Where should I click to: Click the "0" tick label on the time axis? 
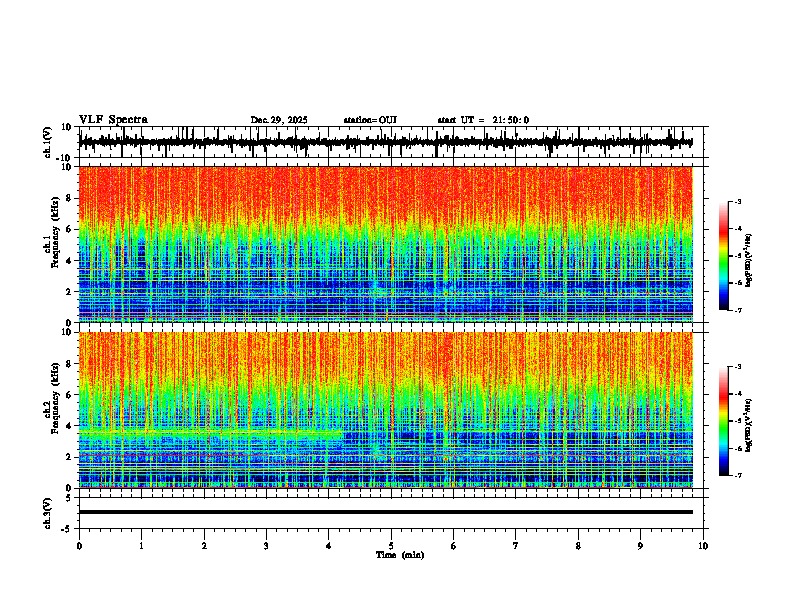click(79, 546)
